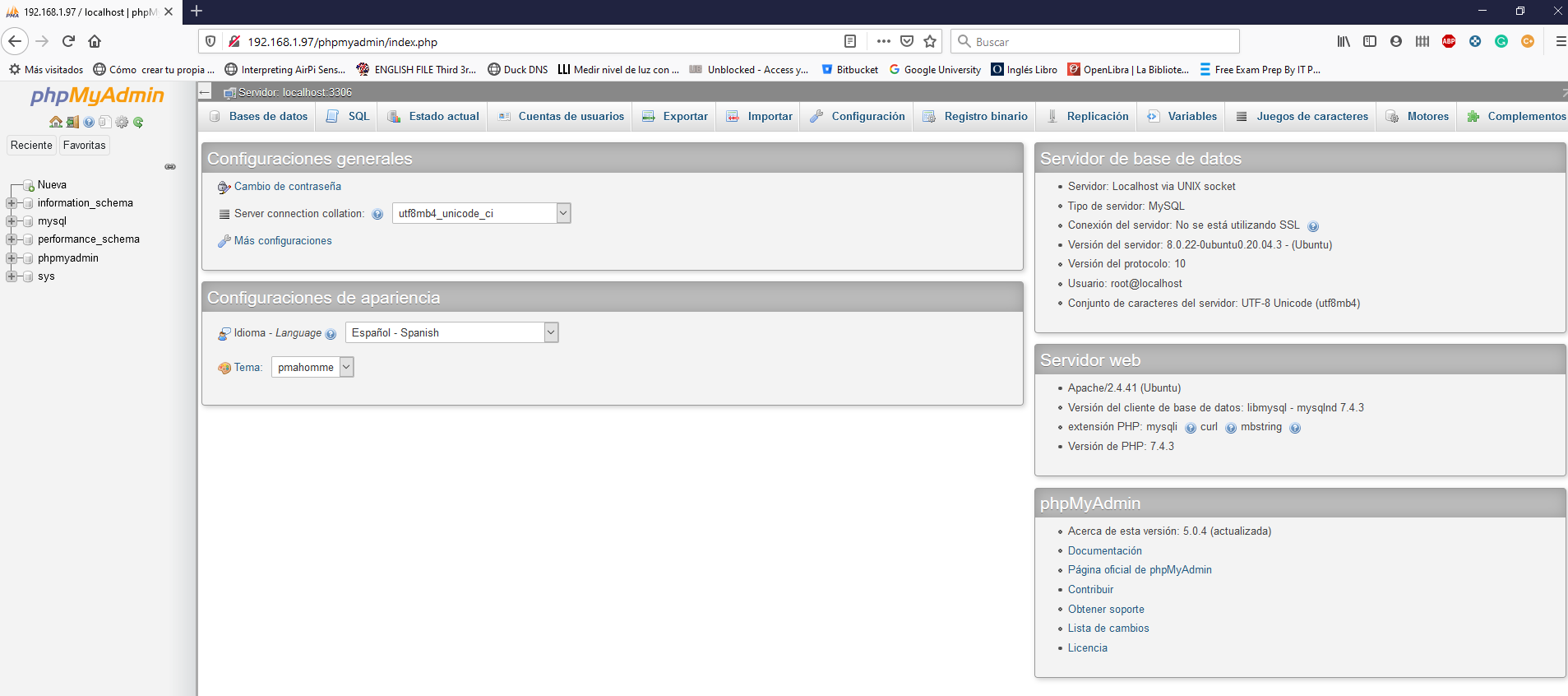This screenshot has height=696, width=1568.
Task: Open page actions three-dot menu
Action: tap(884, 41)
